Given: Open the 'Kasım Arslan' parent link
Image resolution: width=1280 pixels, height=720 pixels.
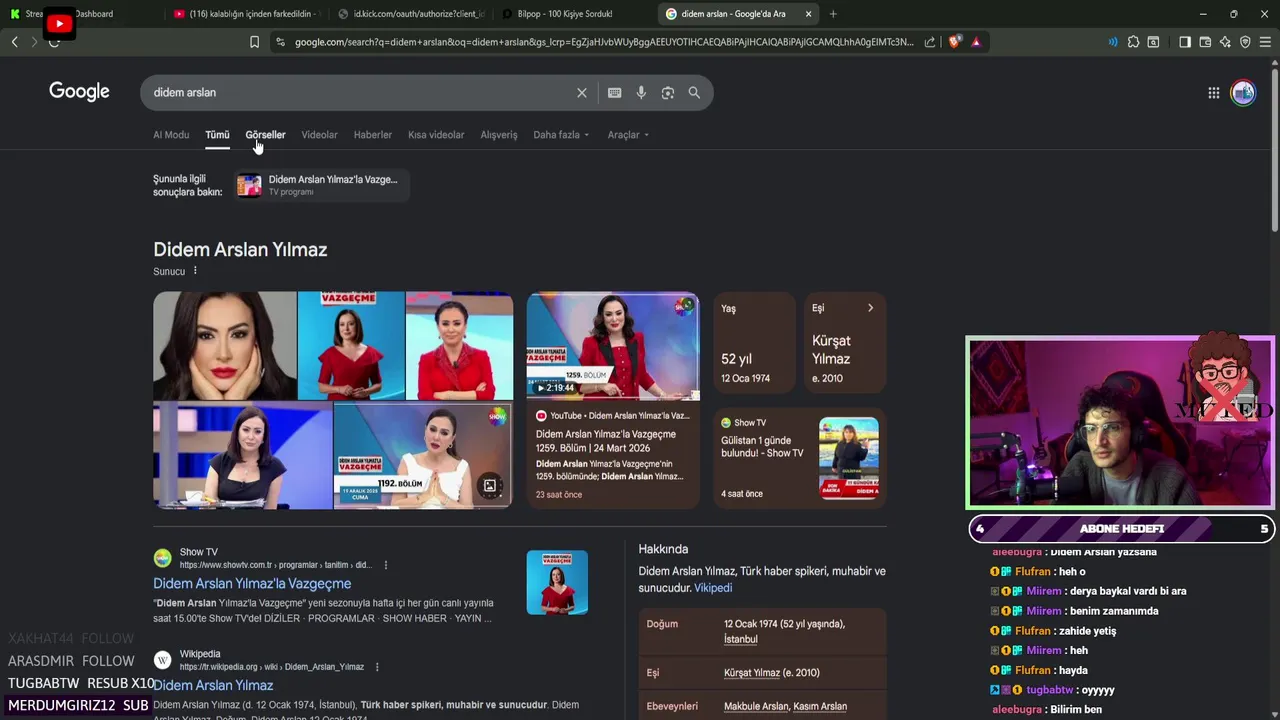Looking at the screenshot, I should [x=820, y=707].
